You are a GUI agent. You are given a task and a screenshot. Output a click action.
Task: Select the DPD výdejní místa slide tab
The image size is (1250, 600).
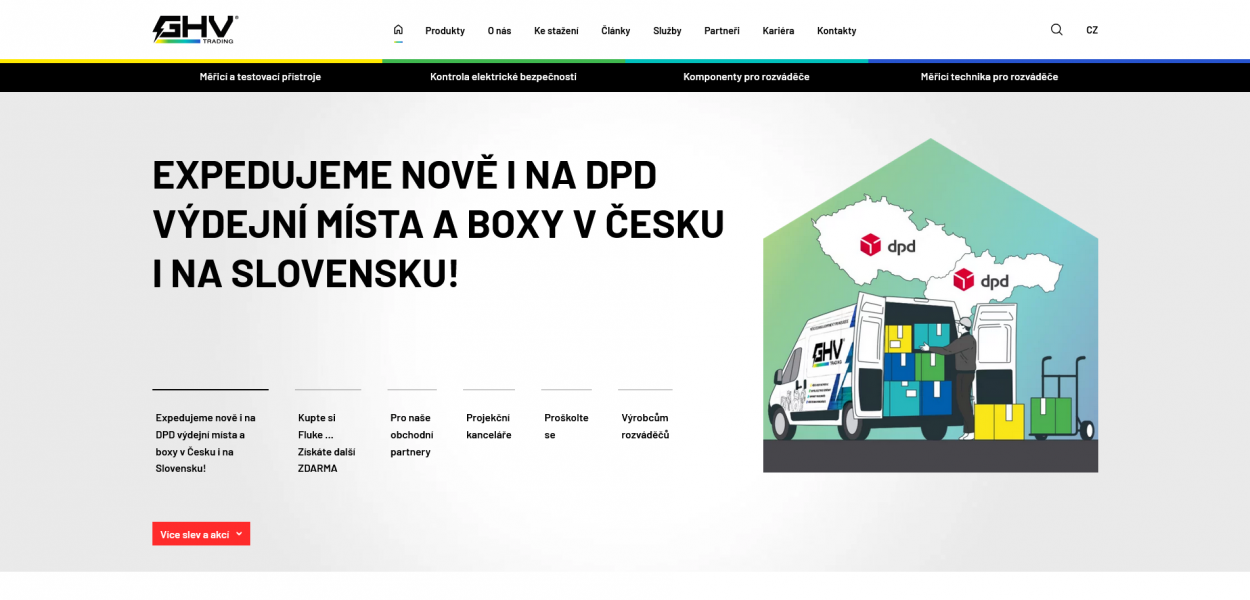(210, 432)
